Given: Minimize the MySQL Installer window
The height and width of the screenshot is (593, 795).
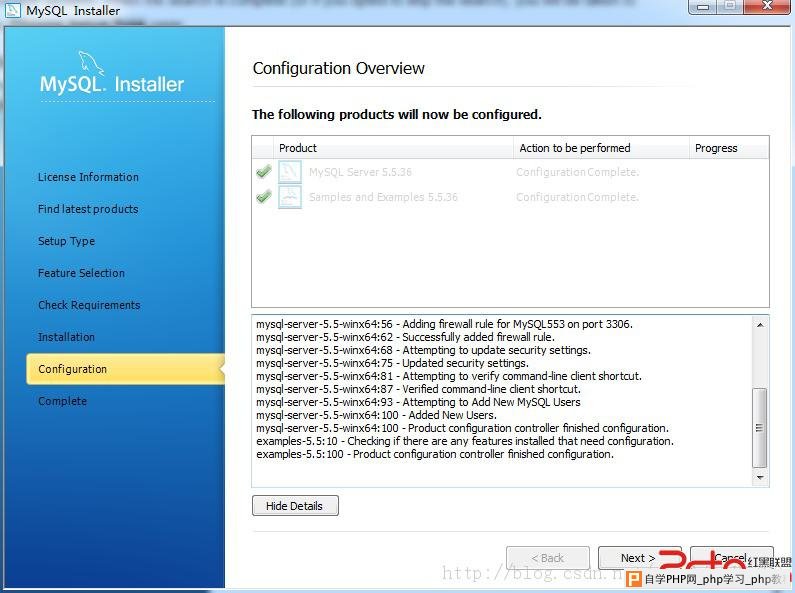Looking at the screenshot, I should coord(702,7).
